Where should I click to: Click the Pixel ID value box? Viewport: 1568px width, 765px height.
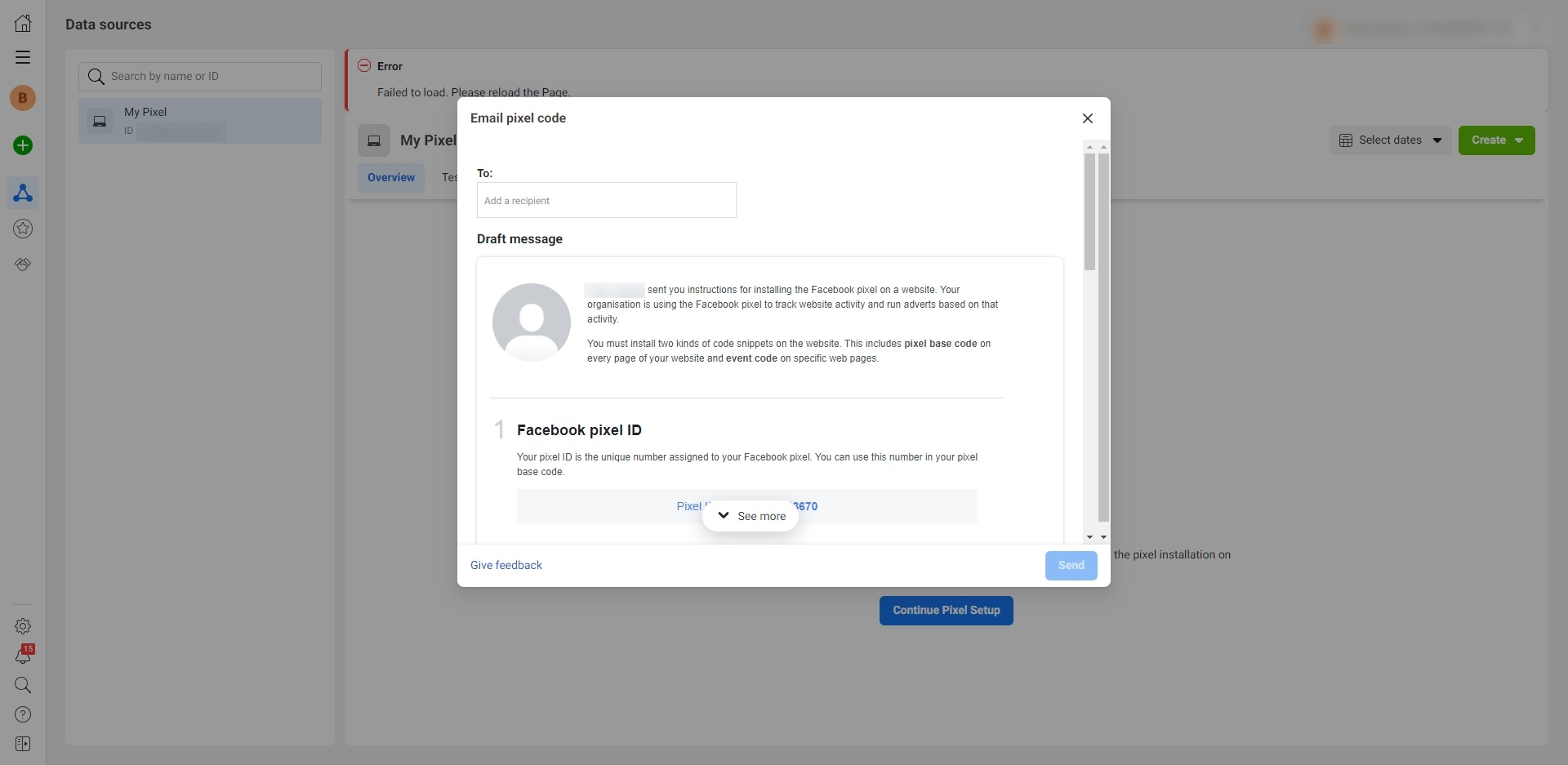[747, 506]
